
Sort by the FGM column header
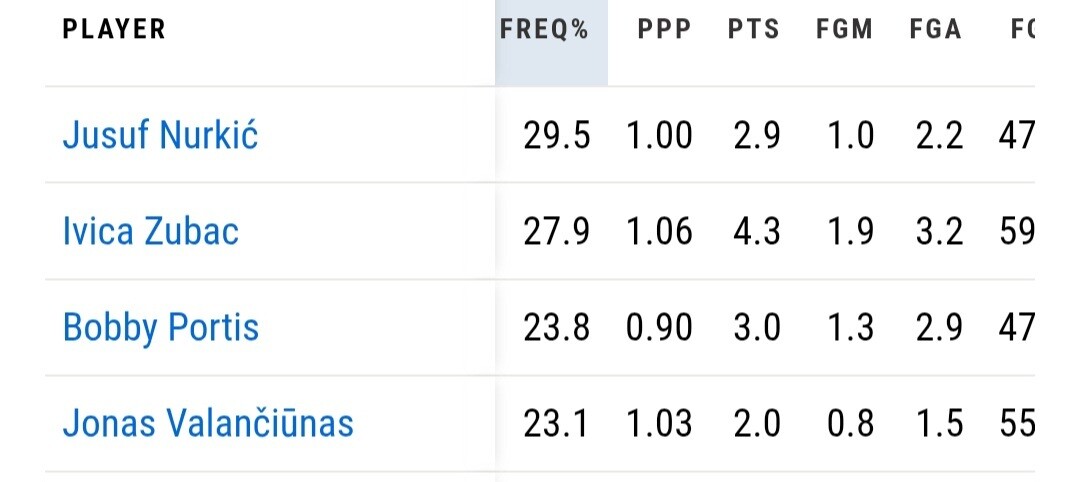point(844,30)
